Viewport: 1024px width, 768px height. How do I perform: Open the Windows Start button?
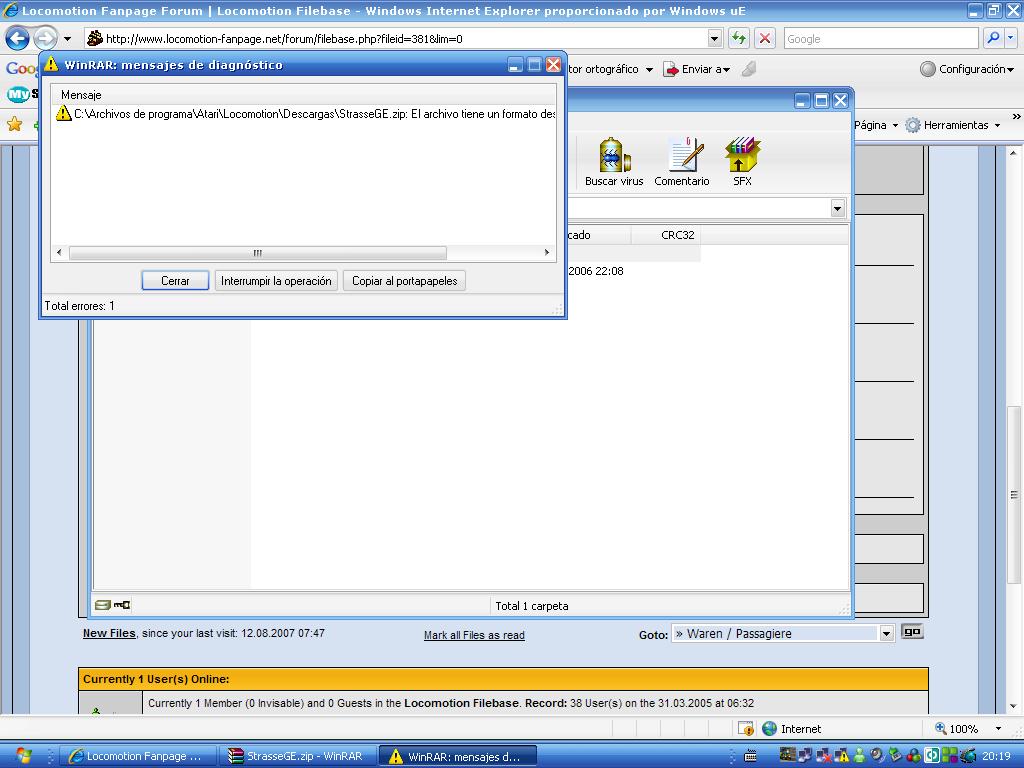pos(24,756)
